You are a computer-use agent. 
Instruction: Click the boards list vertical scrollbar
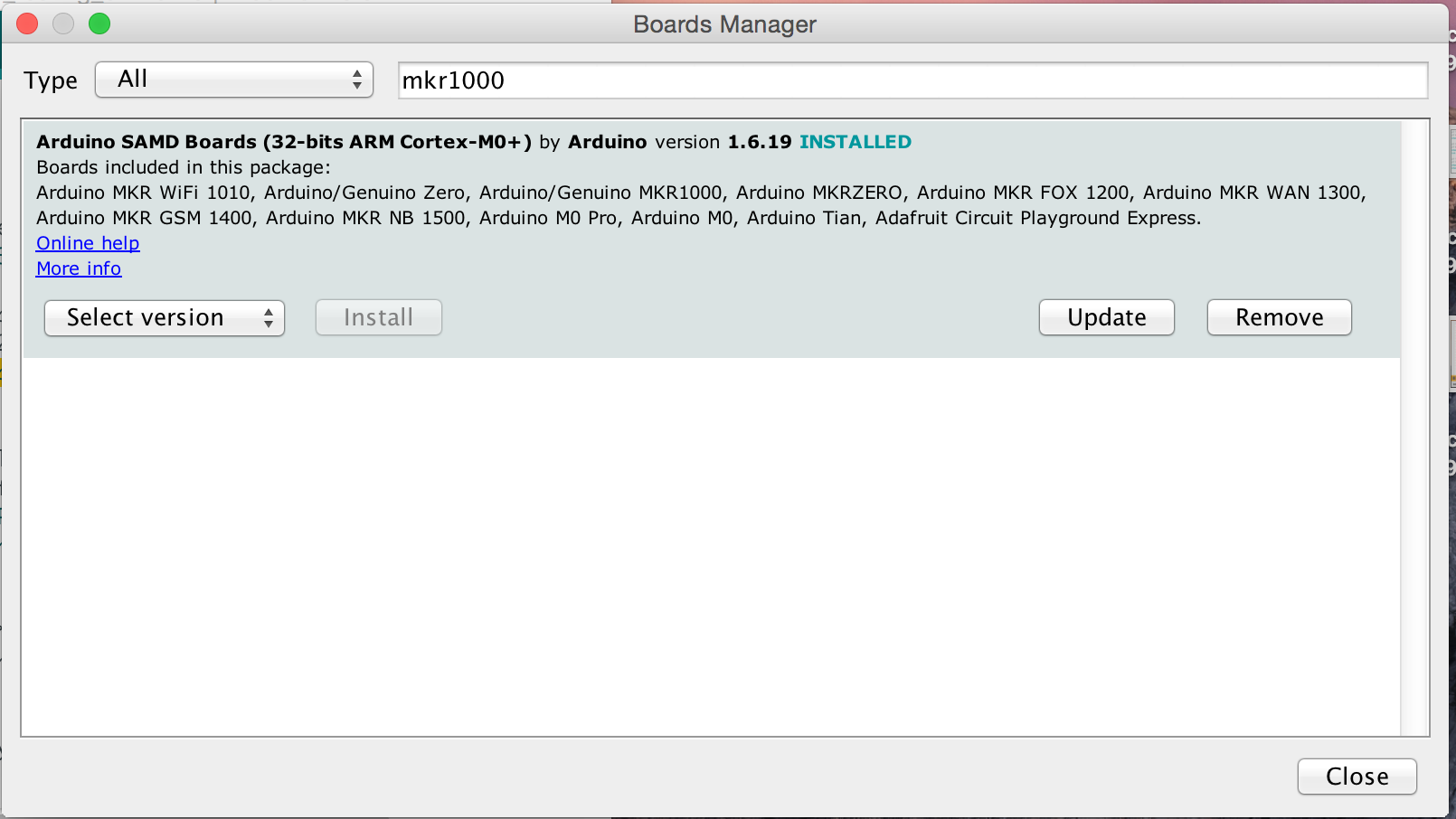click(x=1414, y=428)
